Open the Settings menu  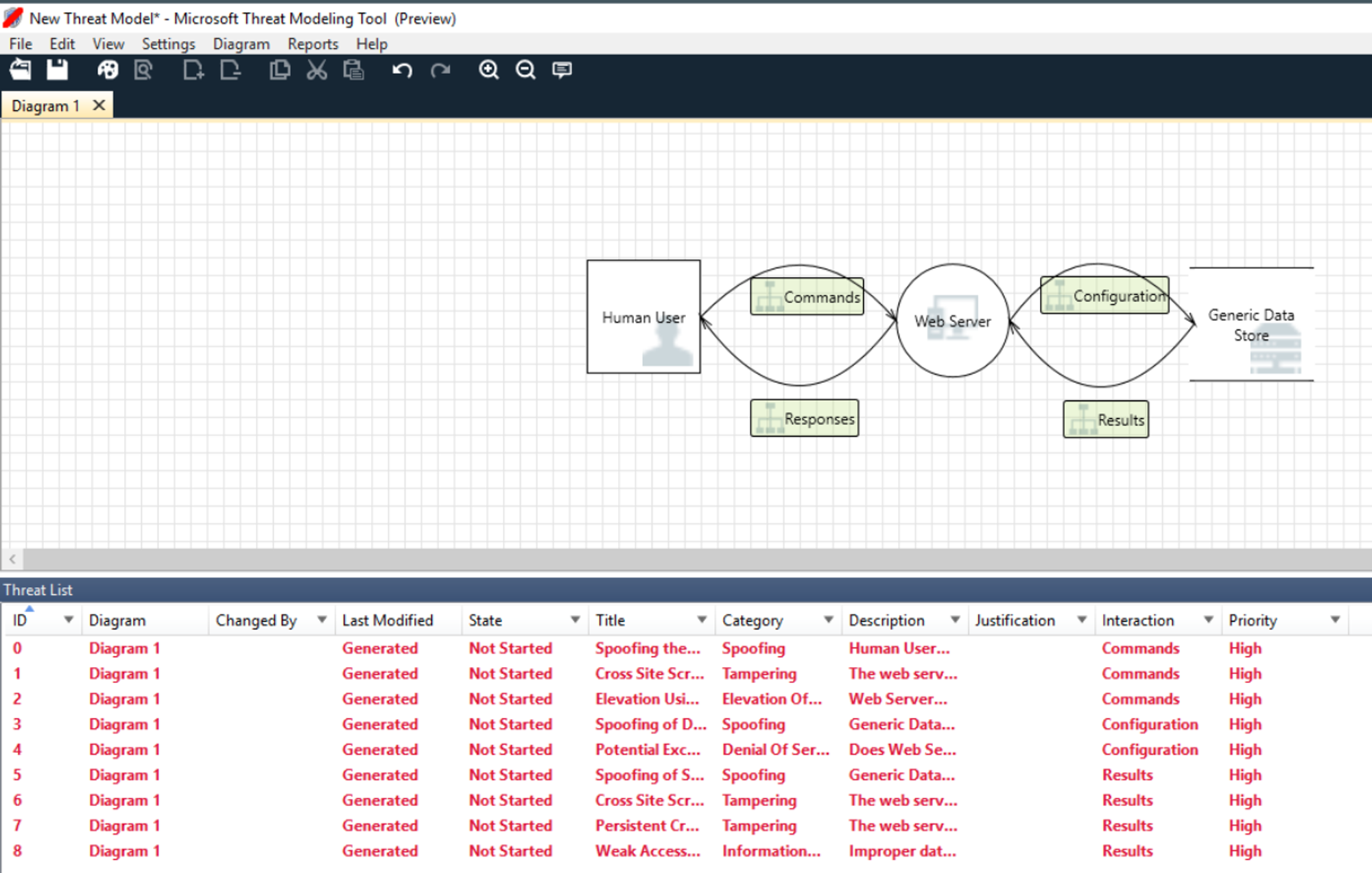coord(169,44)
